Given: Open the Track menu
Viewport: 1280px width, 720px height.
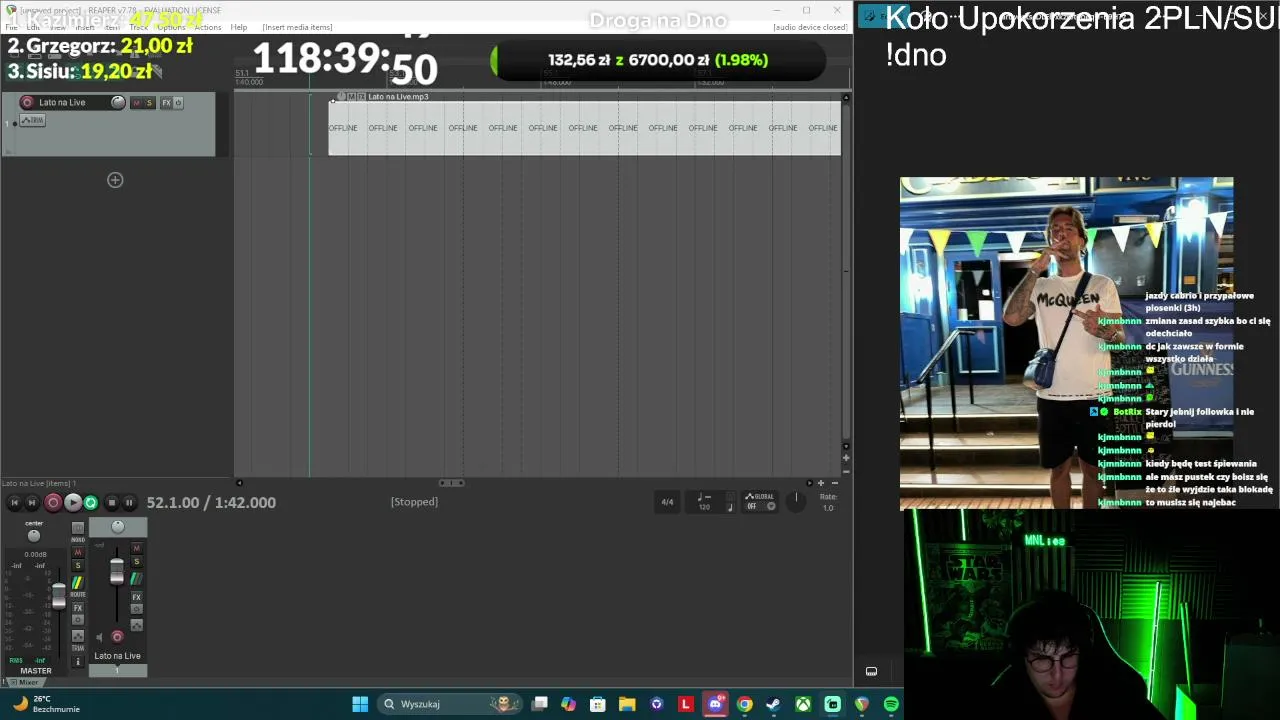Looking at the screenshot, I should pos(138,27).
